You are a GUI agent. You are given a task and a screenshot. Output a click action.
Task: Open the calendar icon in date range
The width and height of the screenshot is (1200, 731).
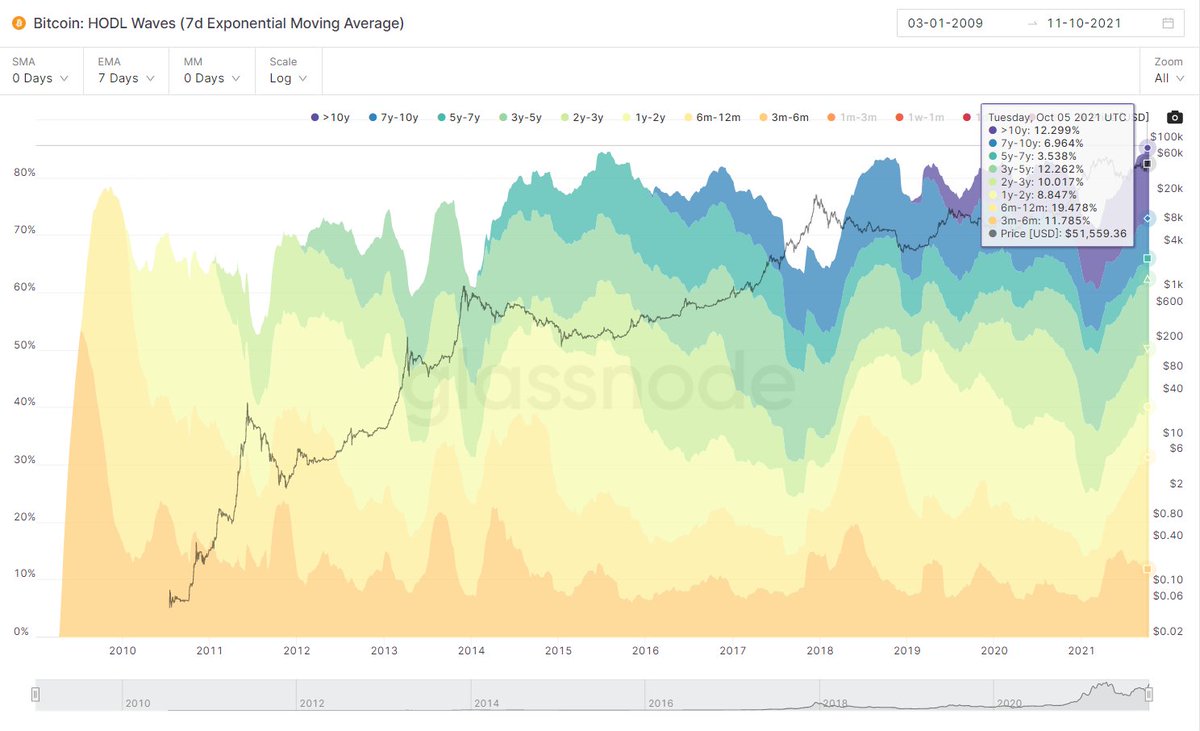click(1168, 23)
